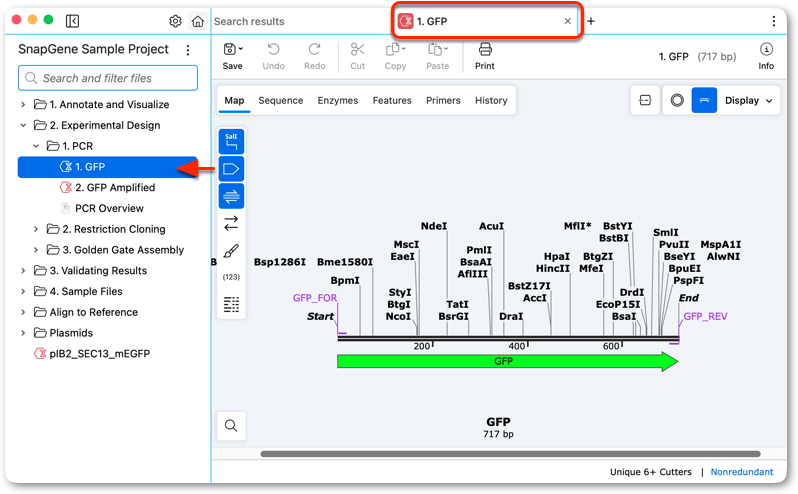The width and height of the screenshot is (798, 494).
Task: Open the Features tab
Action: coord(392,100)
